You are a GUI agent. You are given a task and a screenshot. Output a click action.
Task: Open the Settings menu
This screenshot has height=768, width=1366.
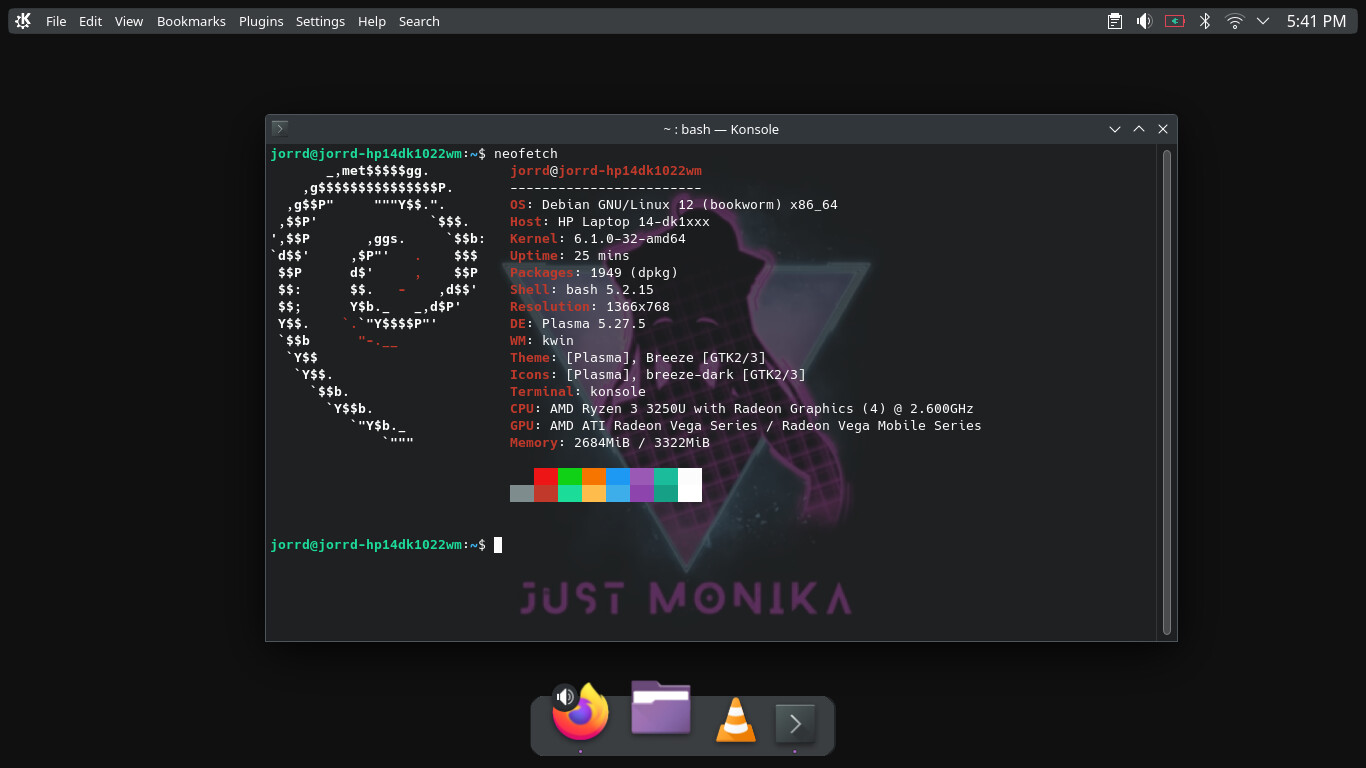point(320,21)
